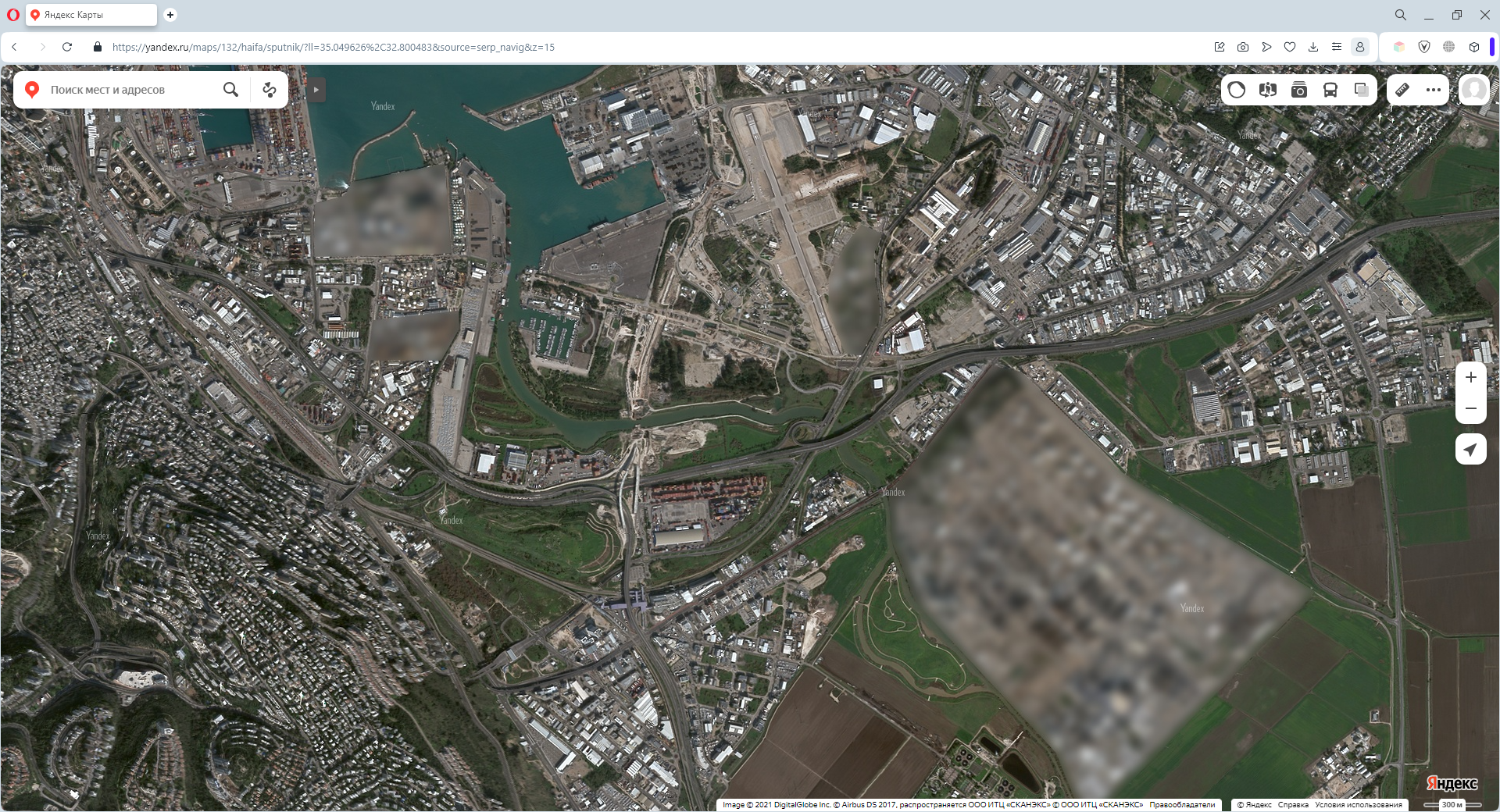Toggle public transport bus layer

[x=1330, y=90]
